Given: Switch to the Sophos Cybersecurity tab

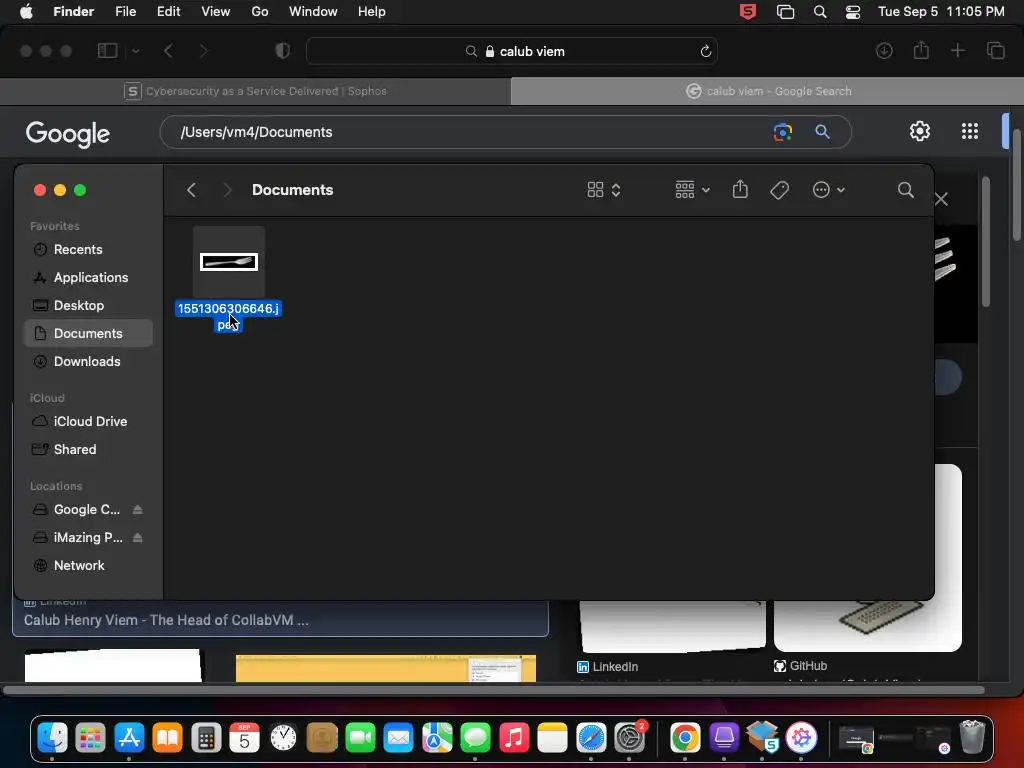Looking at the screenshot, I should pos(255,91).
